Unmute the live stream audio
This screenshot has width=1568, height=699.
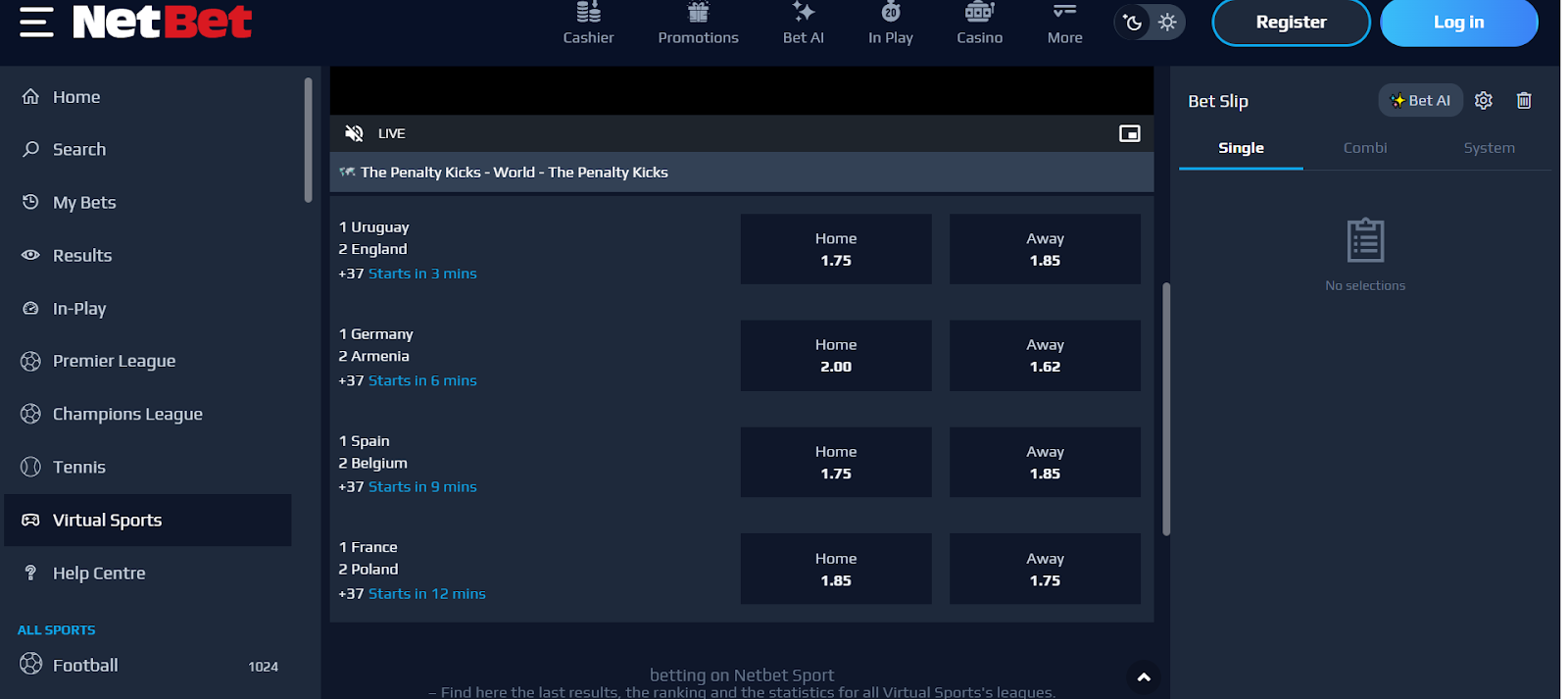(354, 133)
